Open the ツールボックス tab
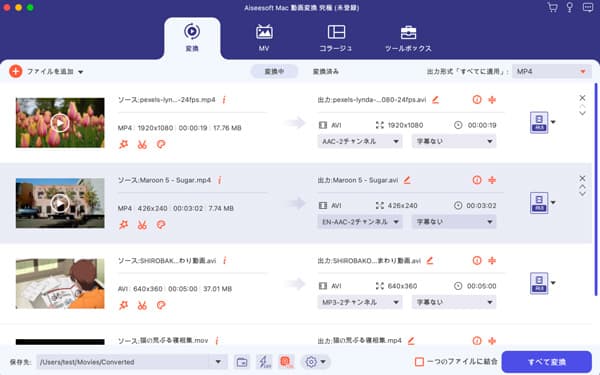 coord(408,38)
